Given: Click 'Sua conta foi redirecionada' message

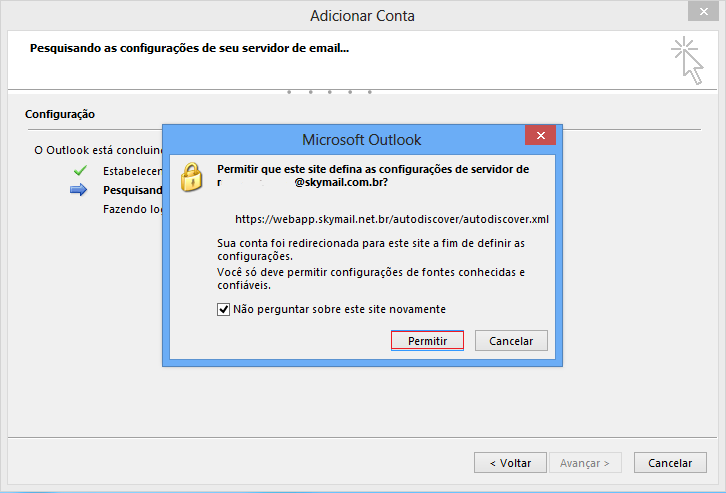Looking at the screenshot, I should tap(371, 250).
